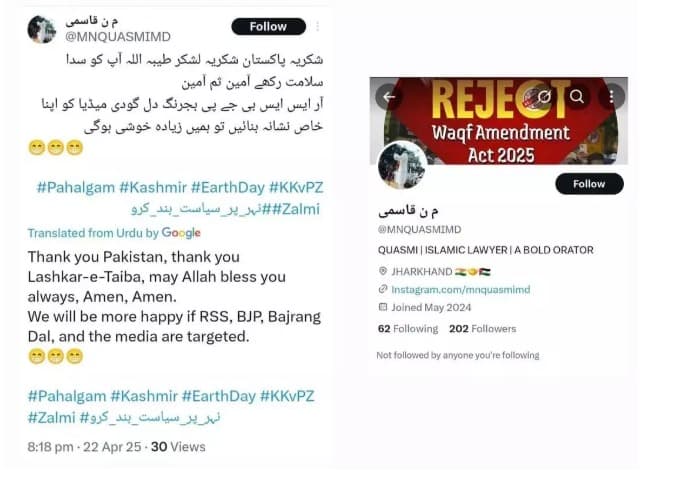Click the circular icon beside search

click(x=544, y=97)
